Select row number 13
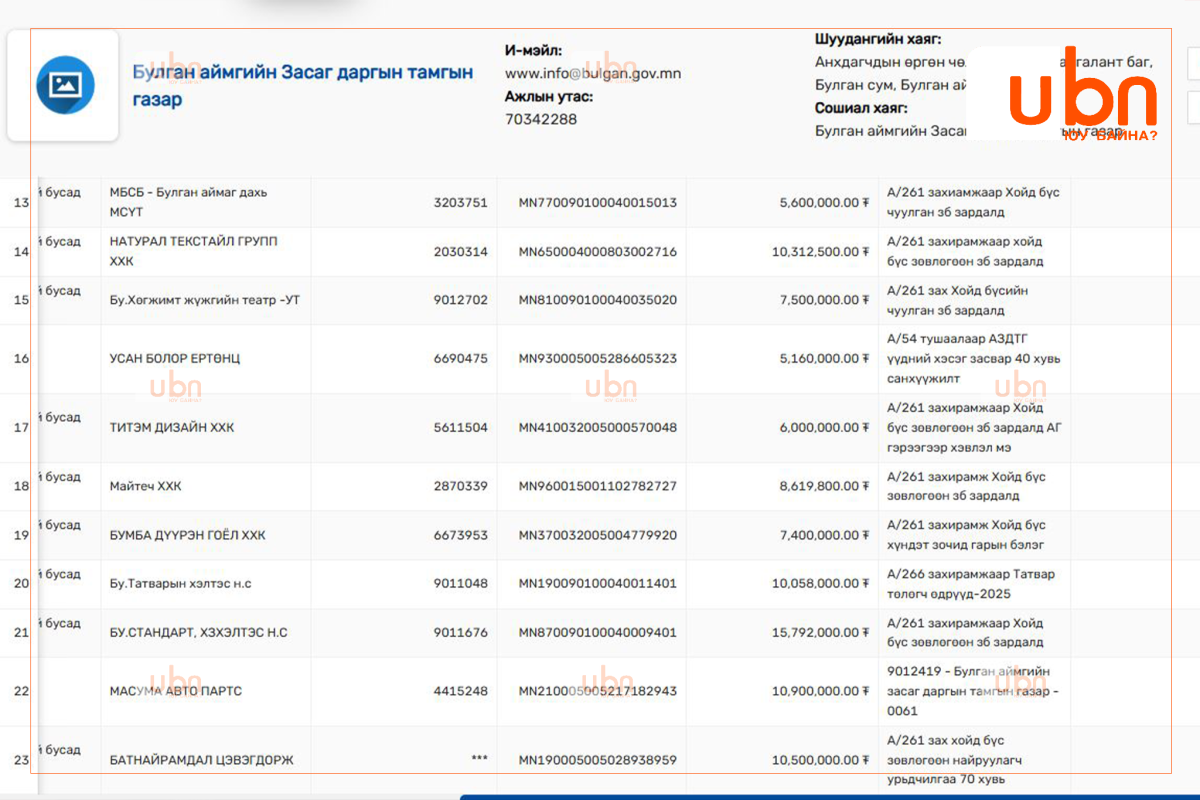Image resolution: width=1200 pixels, height=800 pixels. [21, 203]
